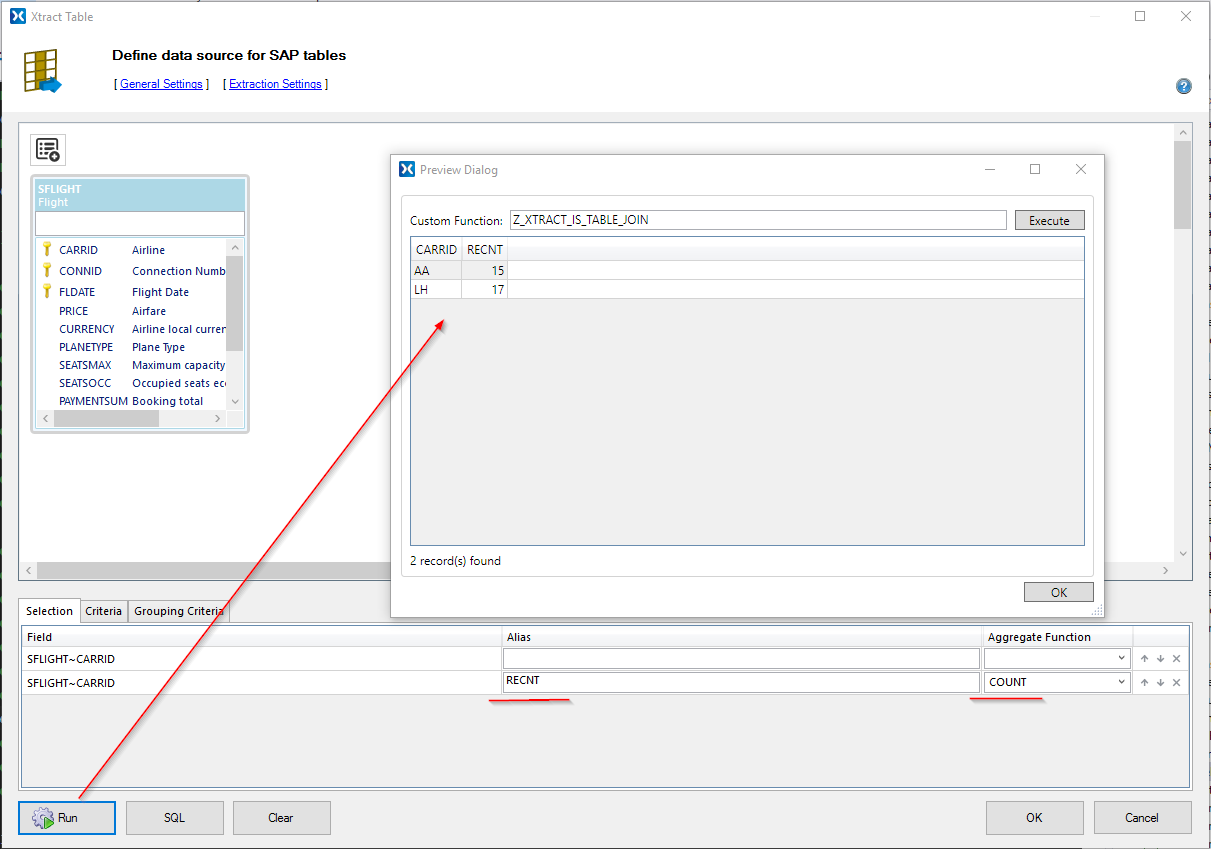Open the blue help question mark icon

click(x=1183, y=86)
